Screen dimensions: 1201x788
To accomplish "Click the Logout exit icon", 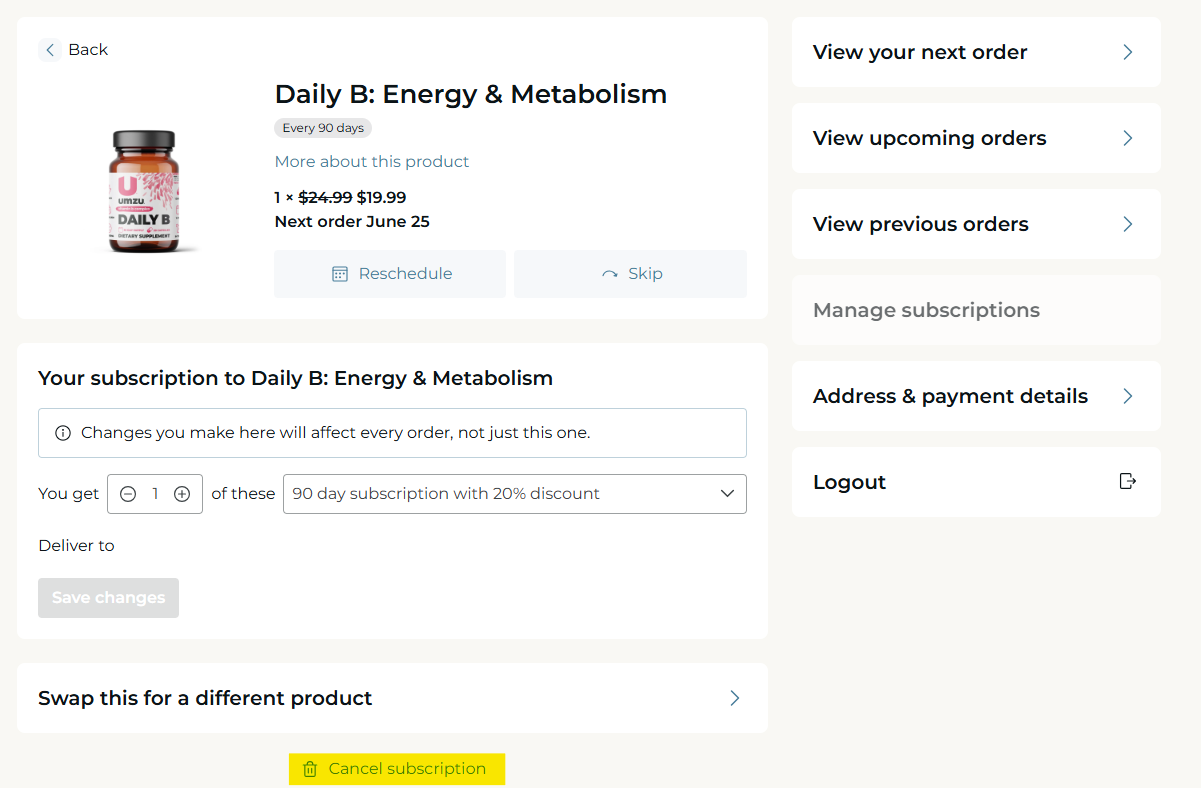I will coord(1128,482).
